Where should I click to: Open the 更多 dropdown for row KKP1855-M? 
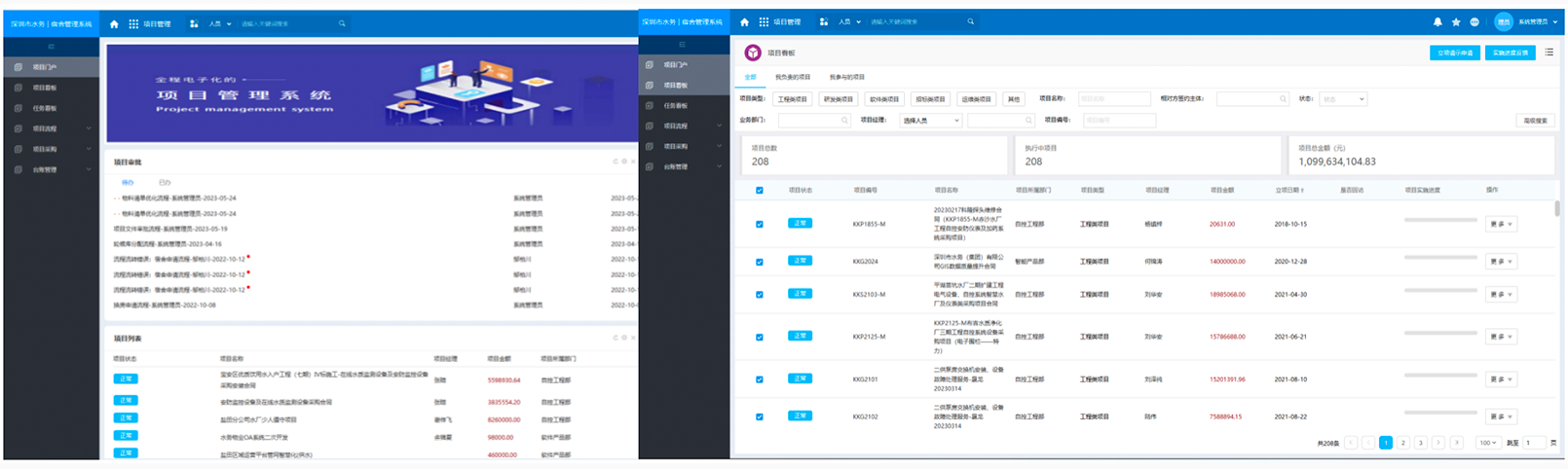pyautogui.click(x=1501, y=225)
